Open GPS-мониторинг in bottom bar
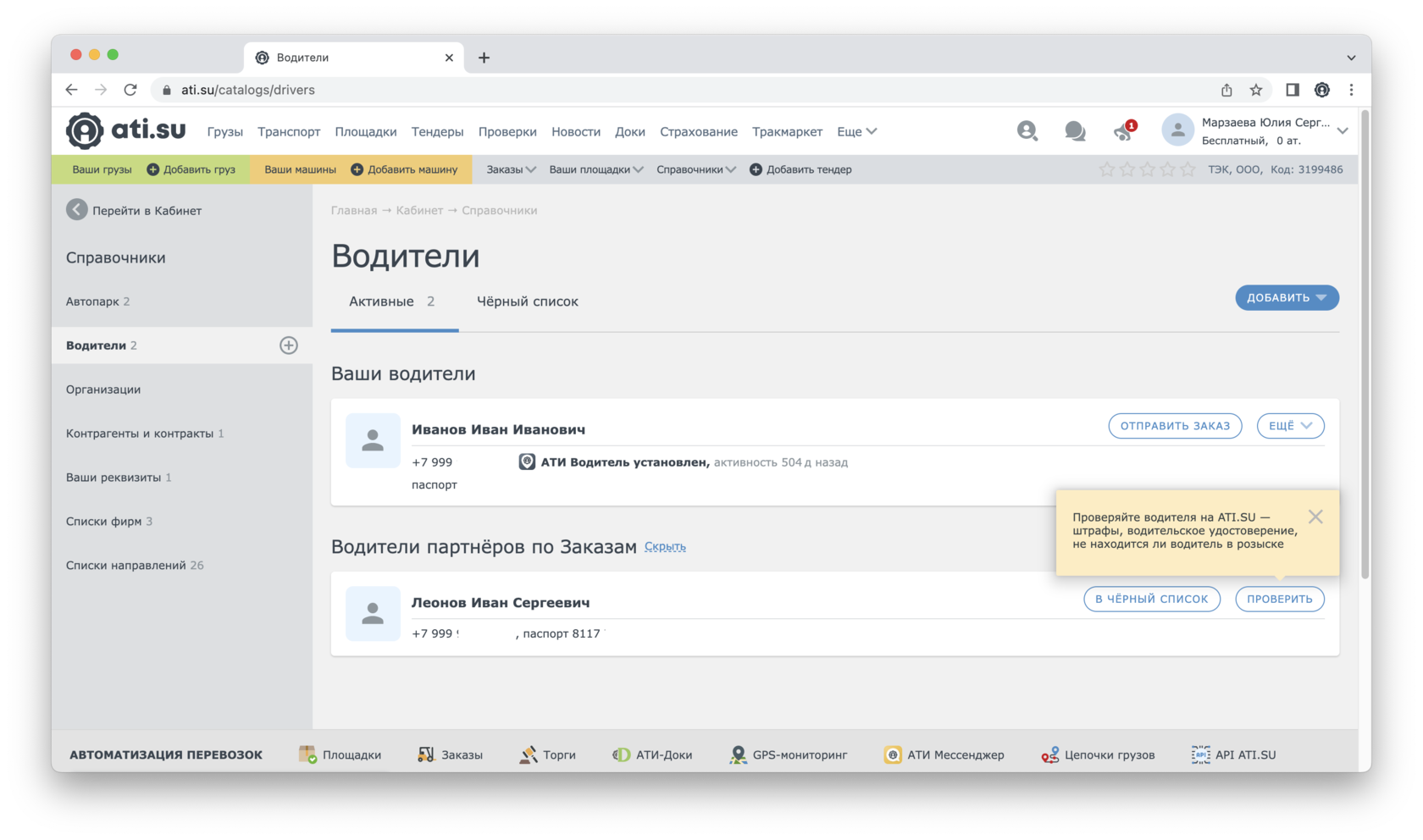The height and width of the screenshot is (840, 1423). coord(788,754)
